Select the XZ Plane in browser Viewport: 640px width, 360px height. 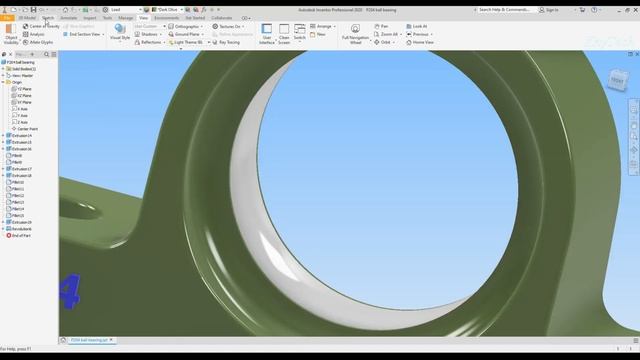(21, 96)
